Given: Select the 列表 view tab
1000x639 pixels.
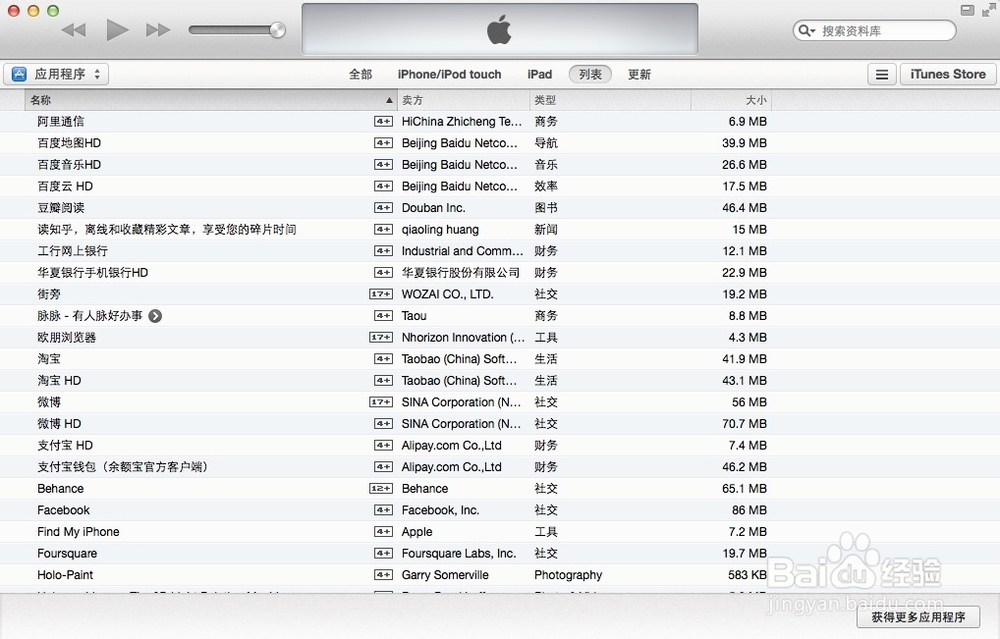Looking at the screenshot, I should point(590,74).
